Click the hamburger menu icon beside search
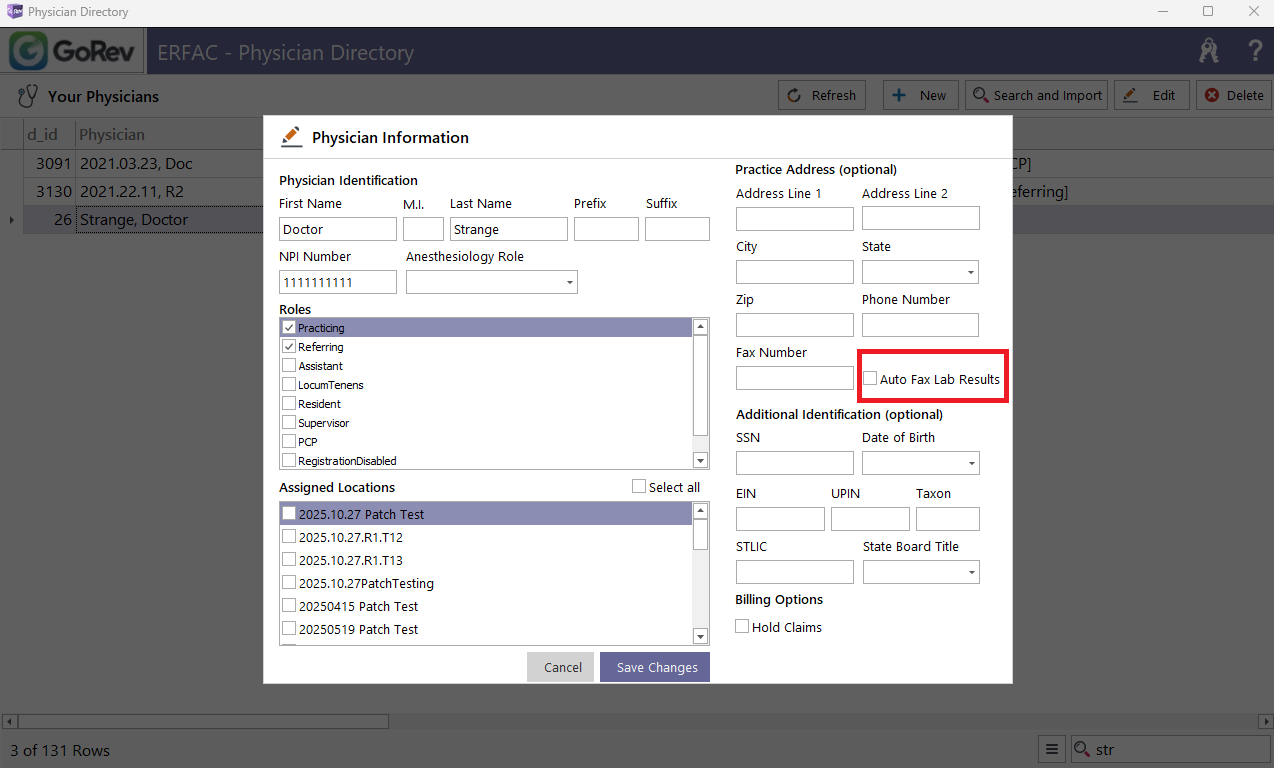The image size is (1274, 768). click(1051, 750)
